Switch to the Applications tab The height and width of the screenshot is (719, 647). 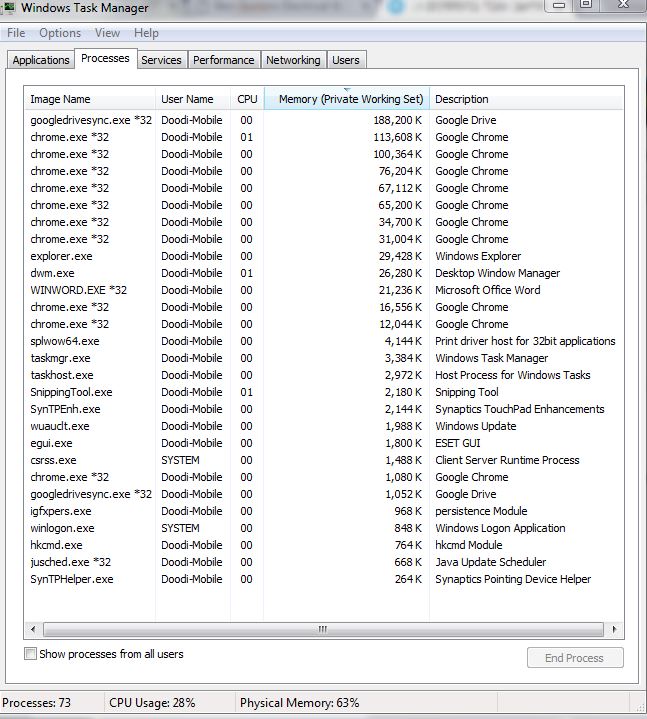[41, 60]
